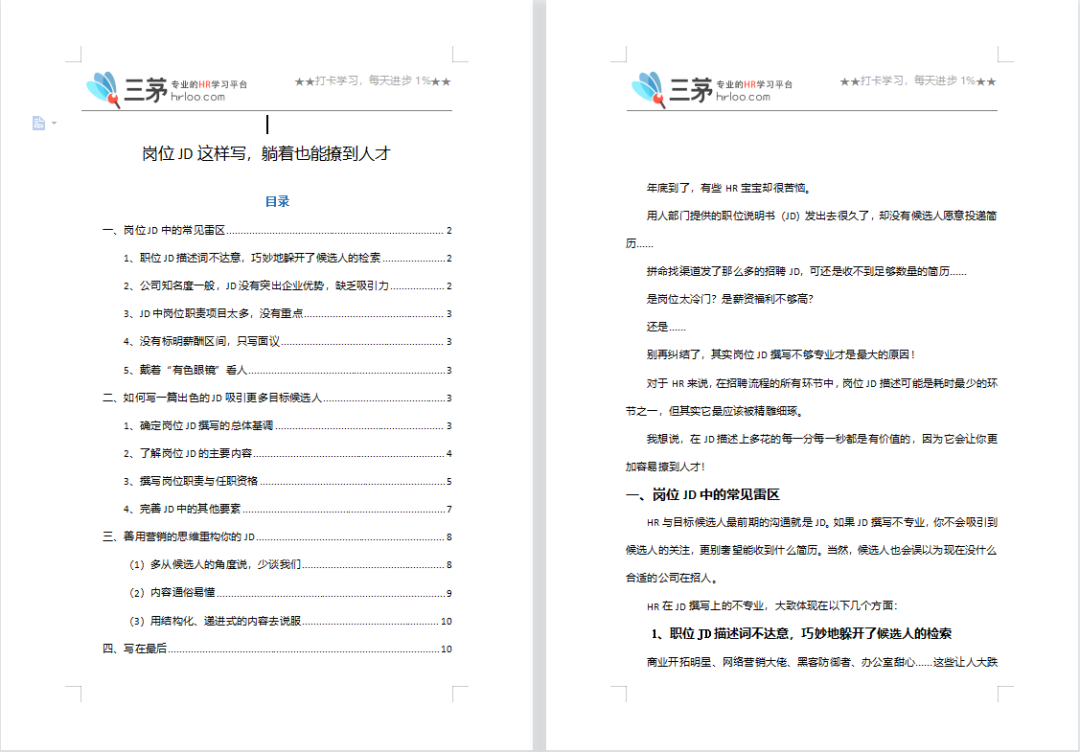
Task: Jump to TOC entry 二、如何写一篇出色的JD
Action: 277,398
